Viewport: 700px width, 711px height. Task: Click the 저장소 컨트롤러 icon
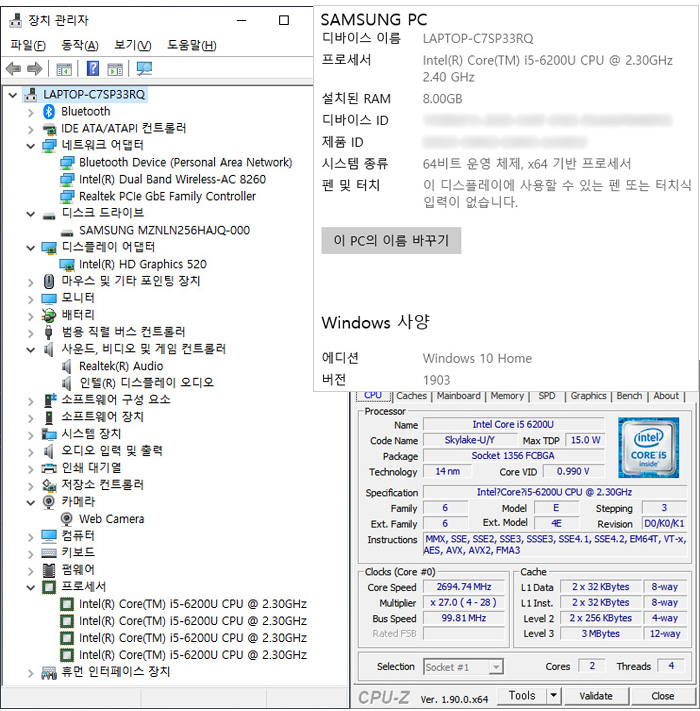coord(49,485)
